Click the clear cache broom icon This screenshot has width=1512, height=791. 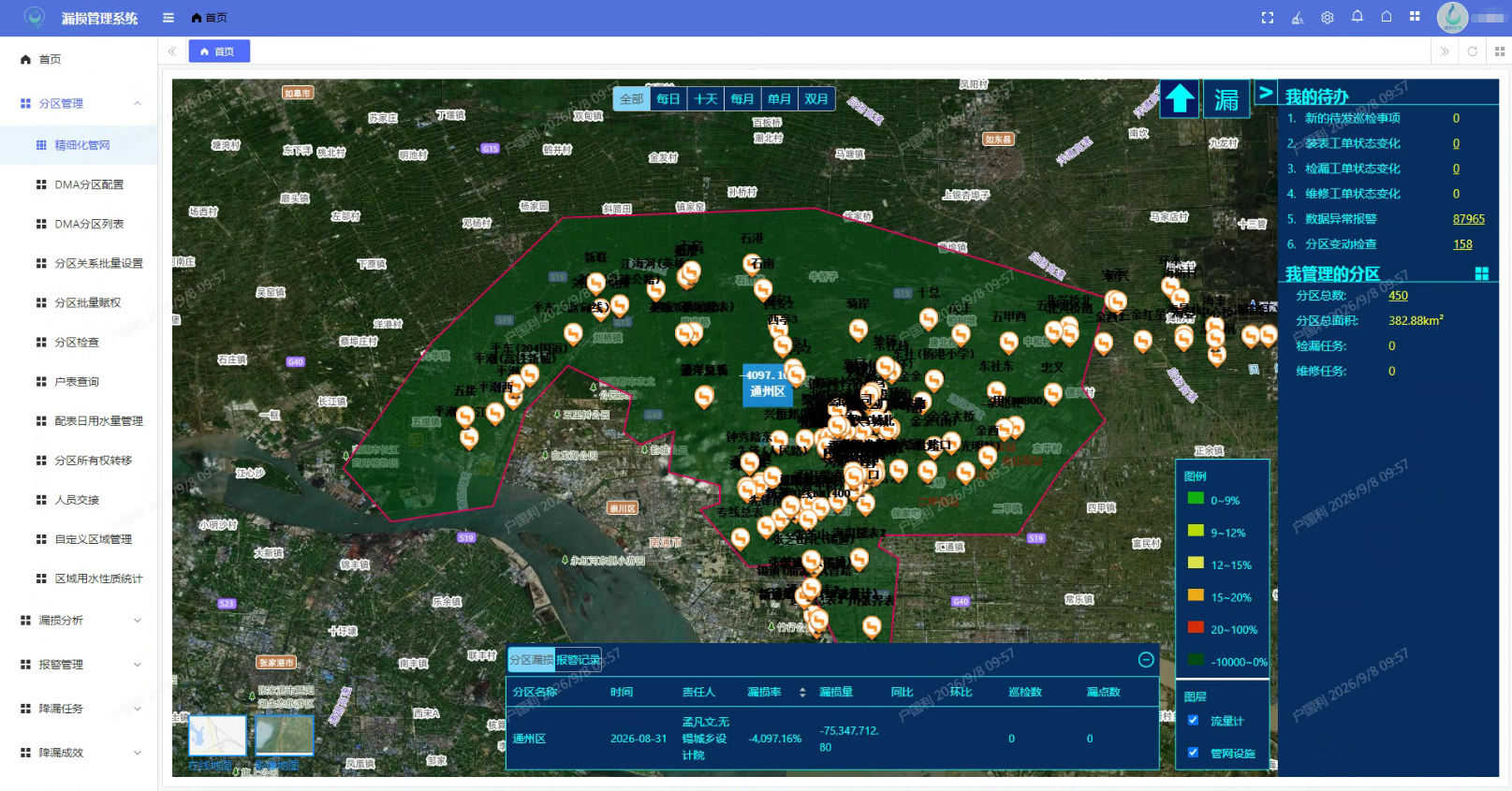[1298, 18]
